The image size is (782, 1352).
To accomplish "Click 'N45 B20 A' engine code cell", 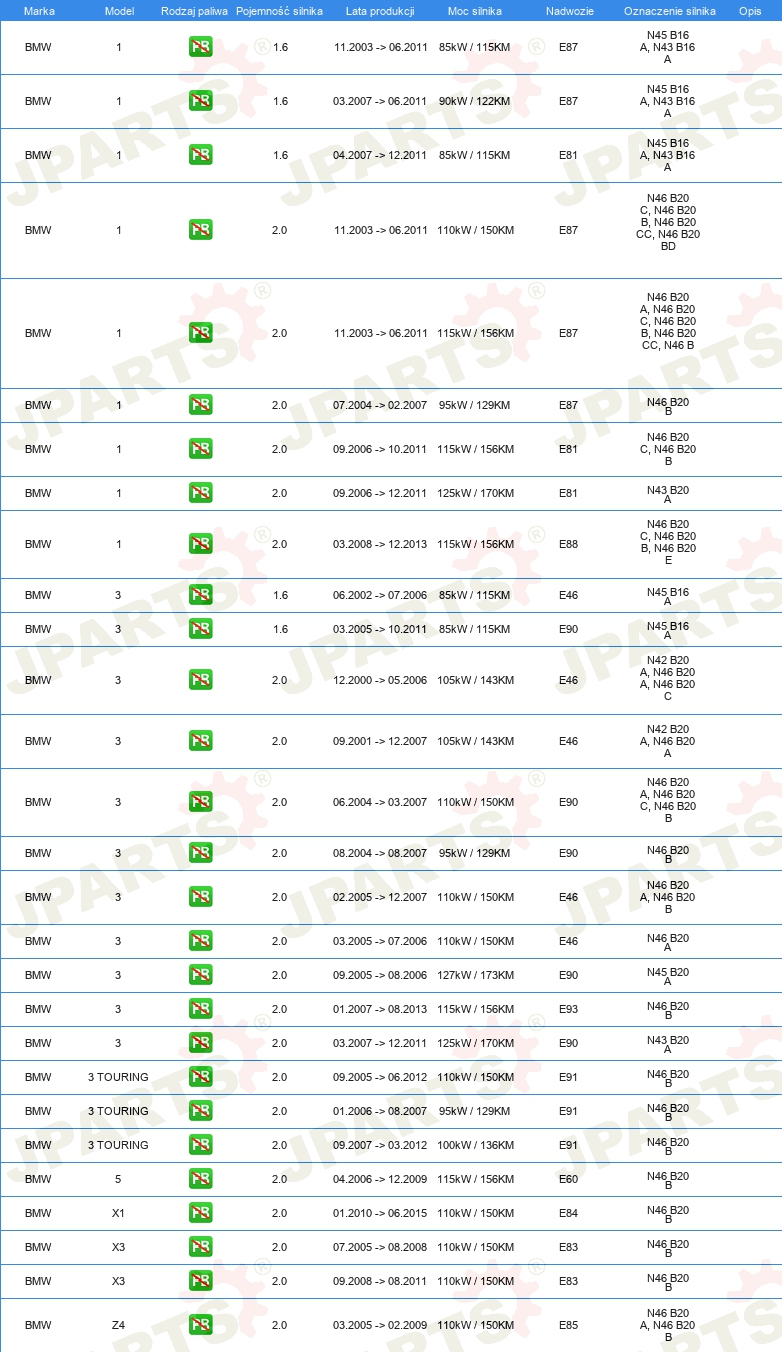I will click(x=668, y=977).
